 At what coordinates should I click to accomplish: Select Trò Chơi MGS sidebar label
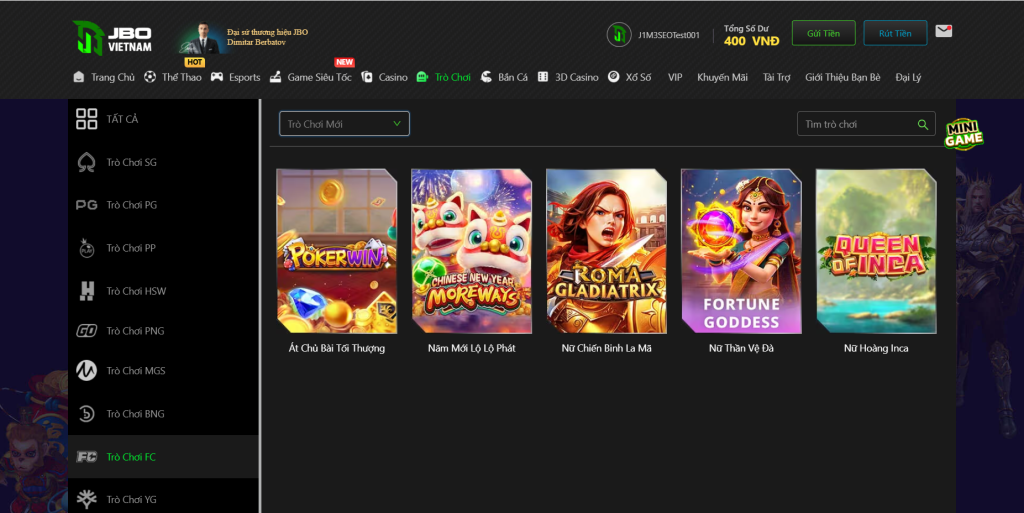[x=136, y=371]
